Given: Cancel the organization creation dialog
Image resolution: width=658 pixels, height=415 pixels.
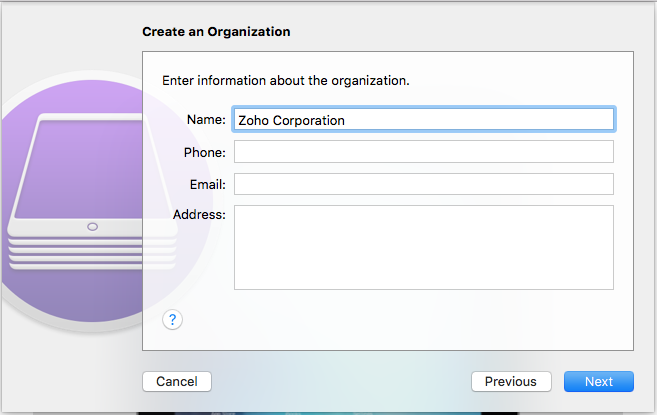Looking at the screenshot, I should [177, 381].
